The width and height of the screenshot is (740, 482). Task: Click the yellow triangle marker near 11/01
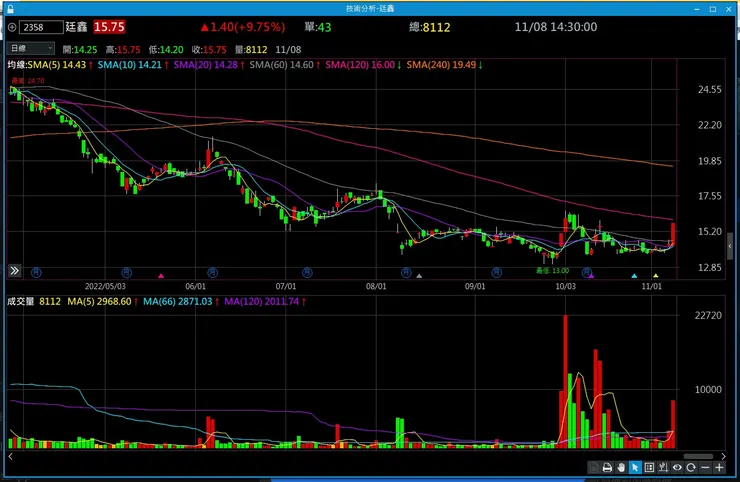[656, 275]
